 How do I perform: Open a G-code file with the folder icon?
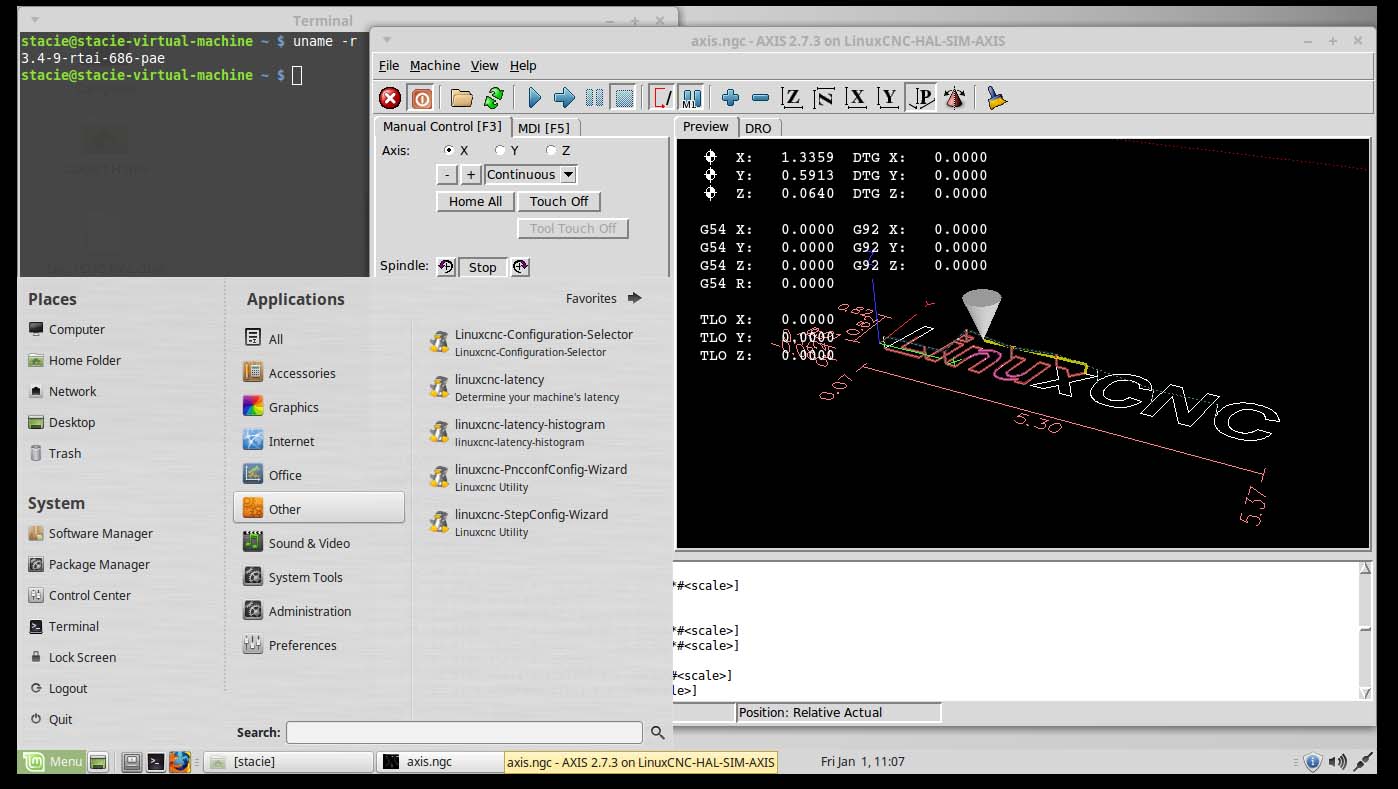(461, 98)
